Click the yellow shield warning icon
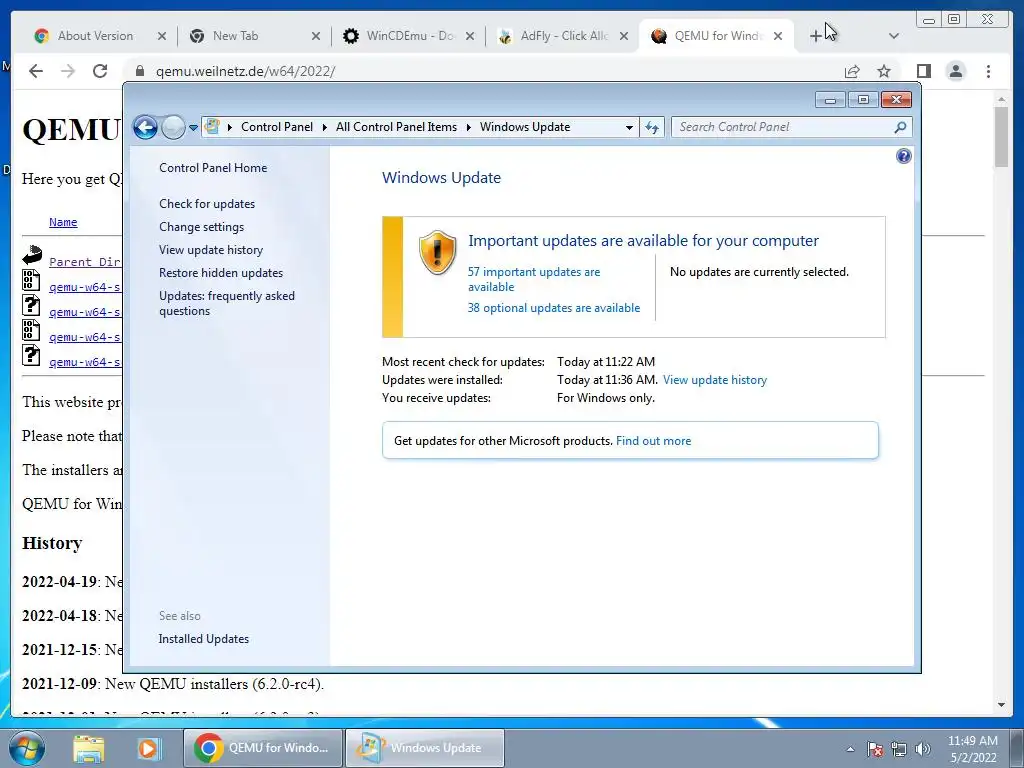The height and width of the screenshot is (768, 1024). click(437, 252)
